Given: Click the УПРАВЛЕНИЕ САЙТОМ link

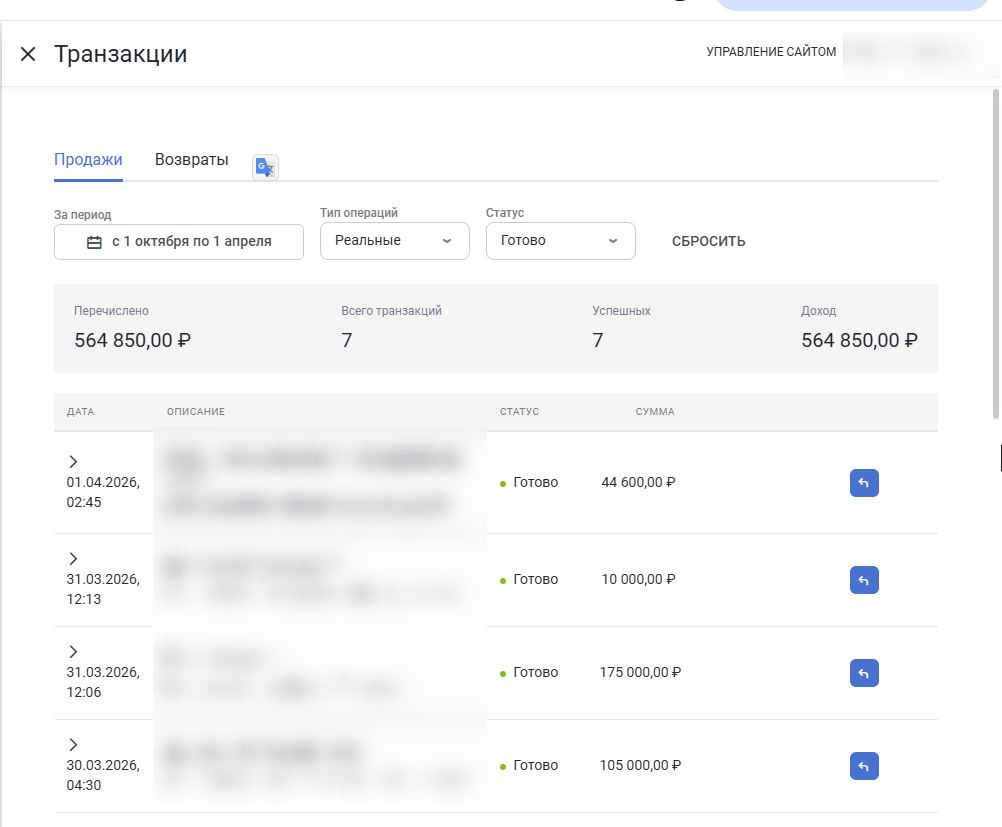Looking at the screenshot, I should click(x=771, y=52).
